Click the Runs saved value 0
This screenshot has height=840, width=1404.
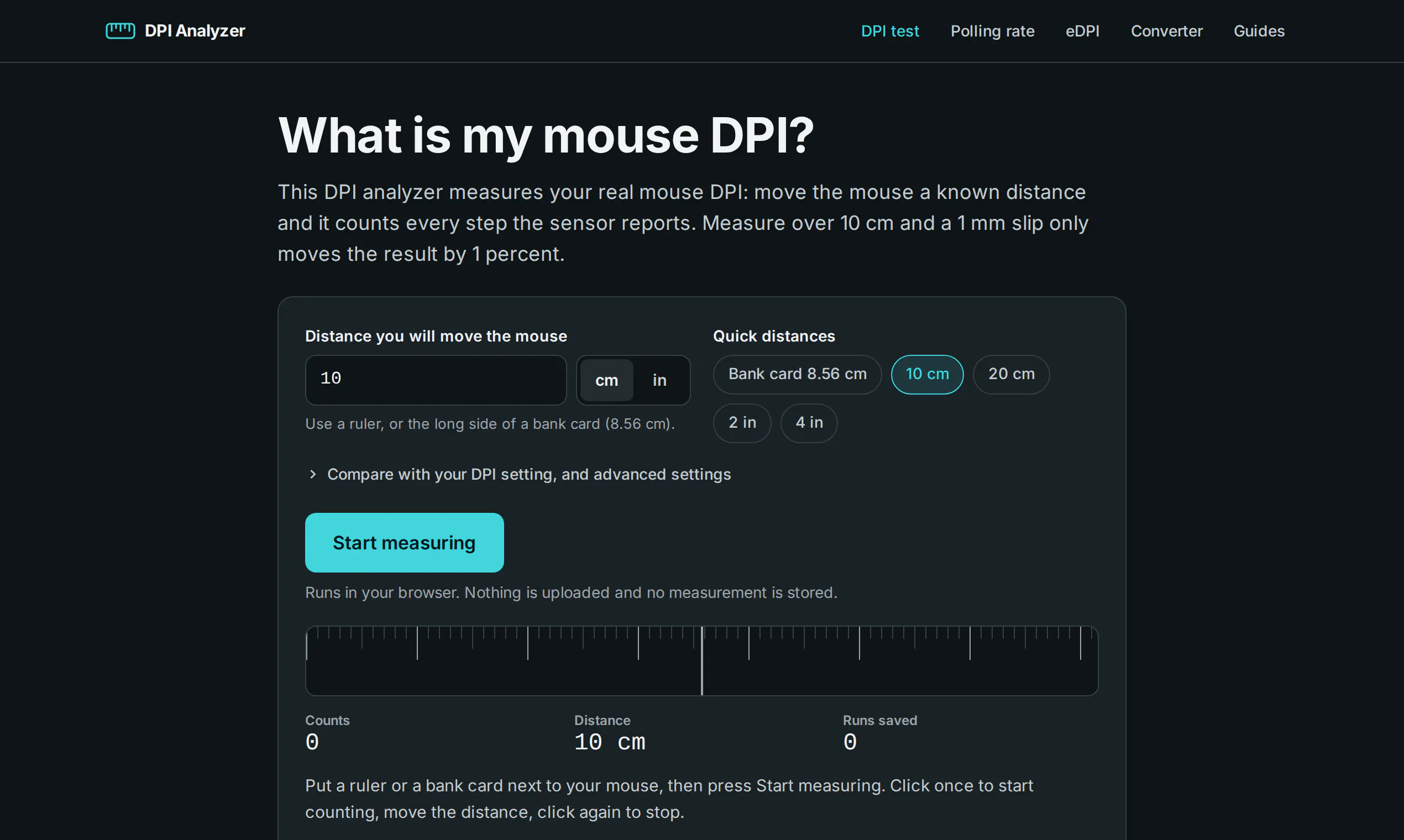850,742
